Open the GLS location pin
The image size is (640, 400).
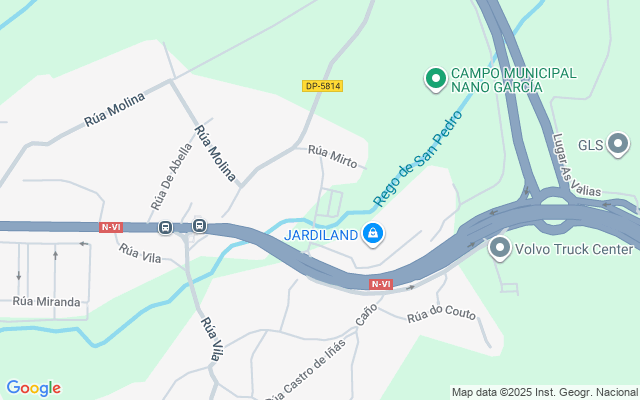pyautogui.click(x=618, y=144)
